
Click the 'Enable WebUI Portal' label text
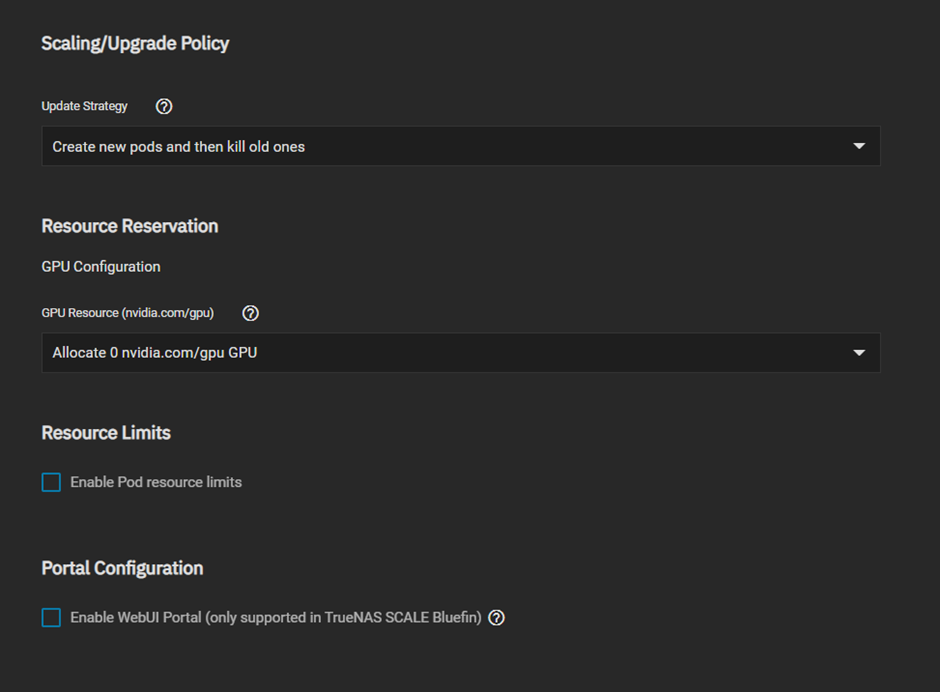point(136,618)
